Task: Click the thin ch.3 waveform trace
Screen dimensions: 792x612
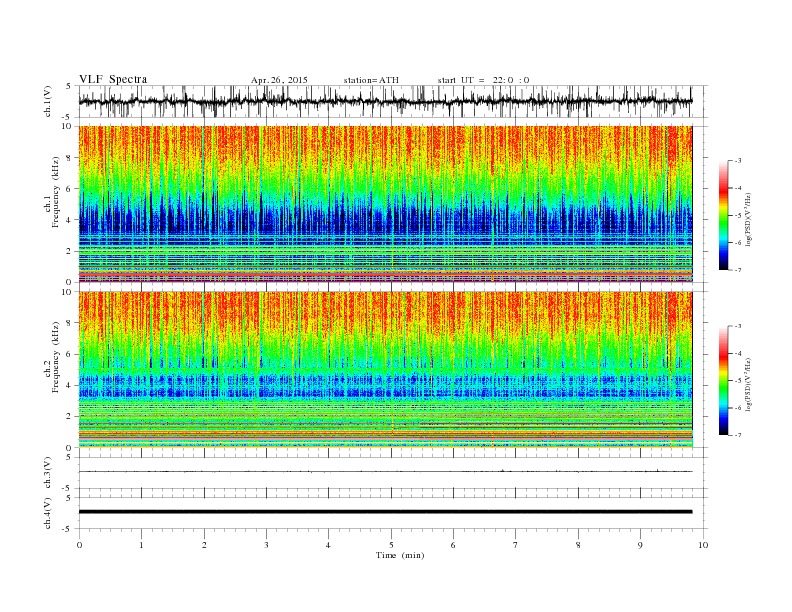Action: [385, 471]
